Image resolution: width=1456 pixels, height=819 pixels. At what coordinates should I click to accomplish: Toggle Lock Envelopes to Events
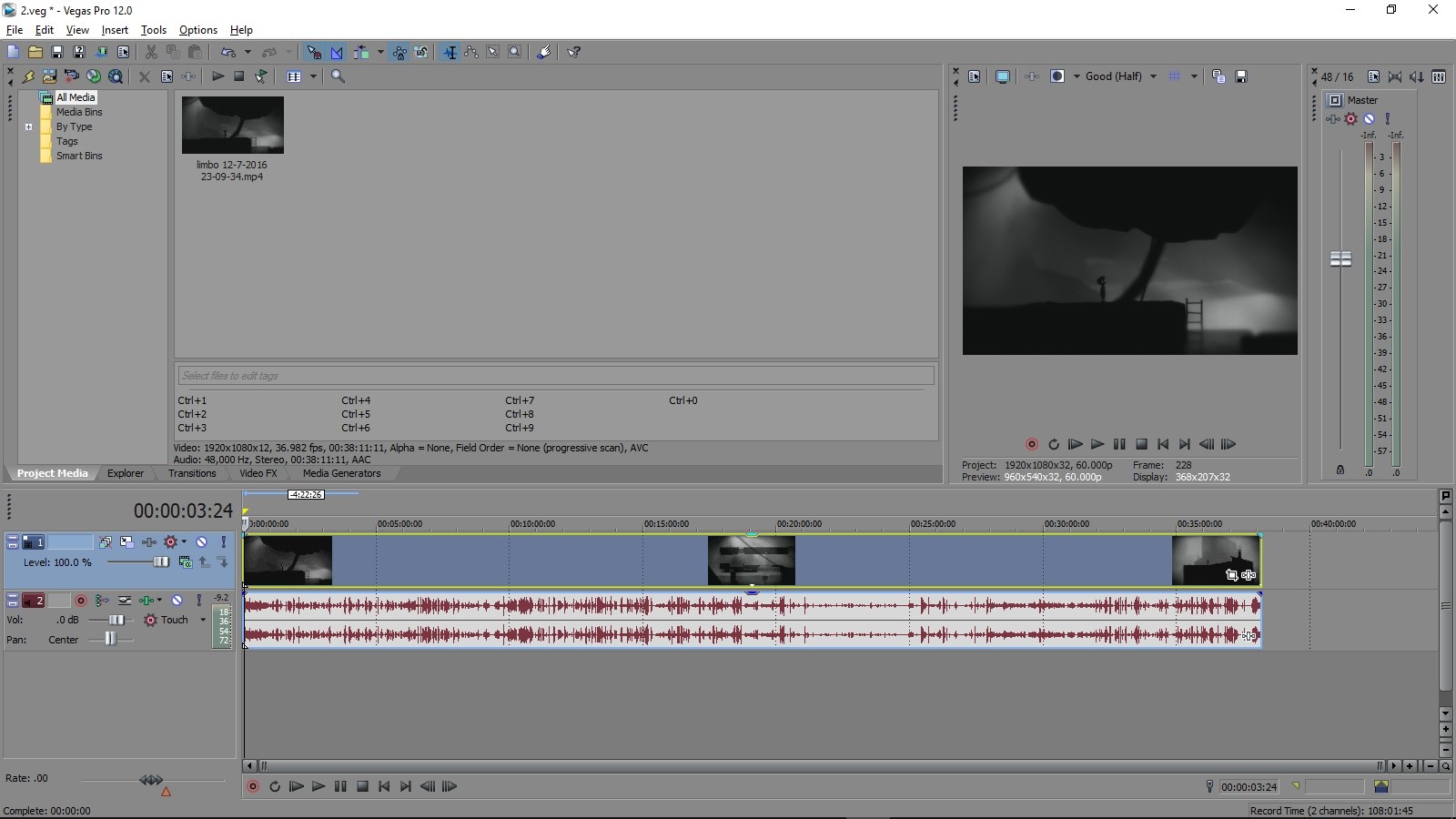click(x=399, y=52)
